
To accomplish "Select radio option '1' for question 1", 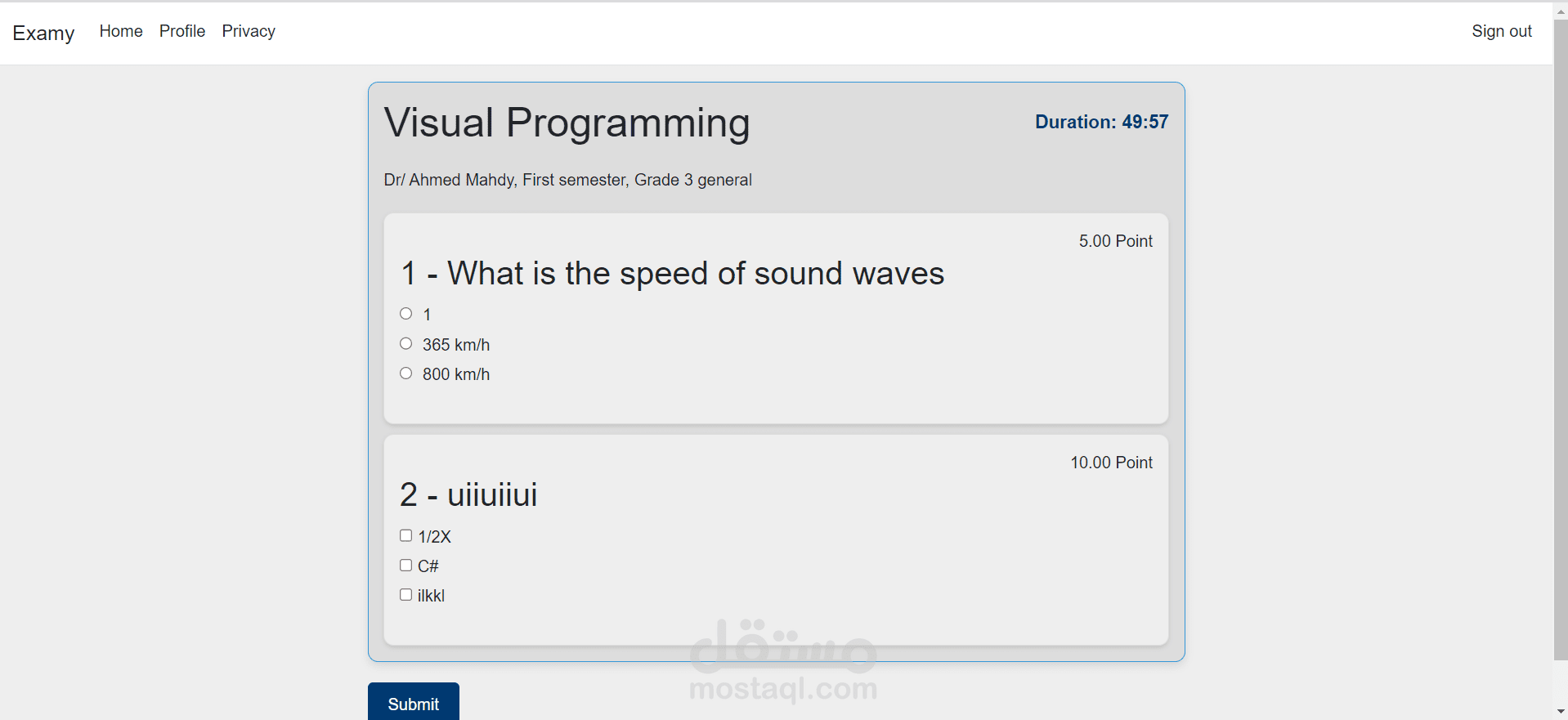I will pyautogui.click(x=405, y=314).
